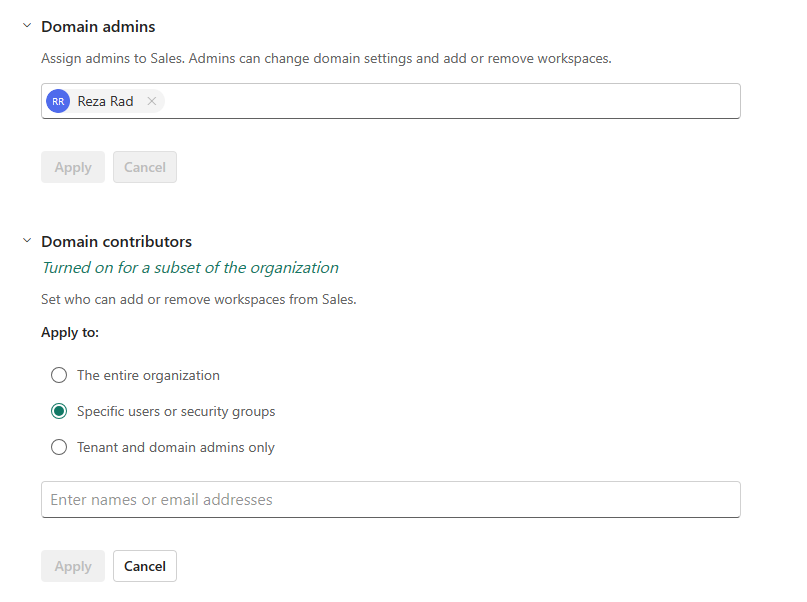Collapse the Domain contributors section chevron
807x602 pixels.
pos(27,241)
